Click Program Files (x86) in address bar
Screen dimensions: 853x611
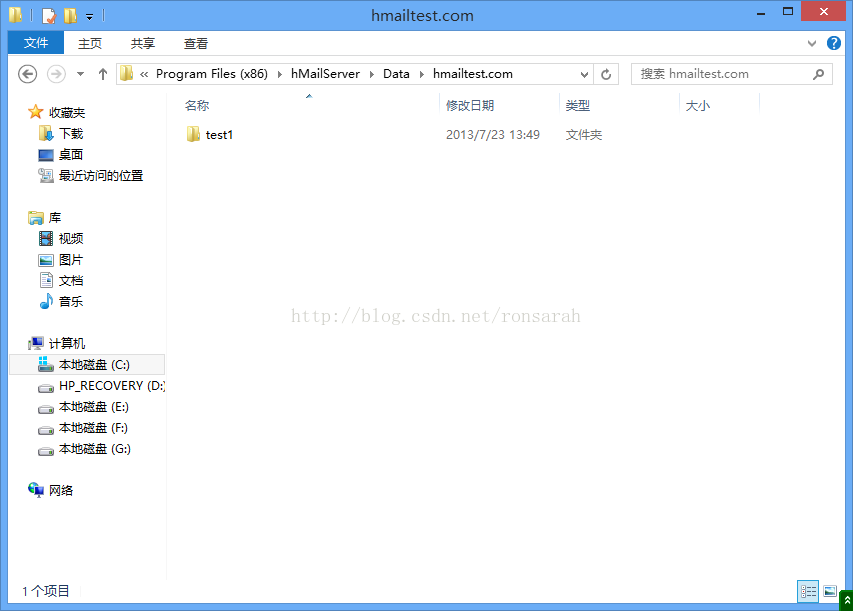(212, 74)
